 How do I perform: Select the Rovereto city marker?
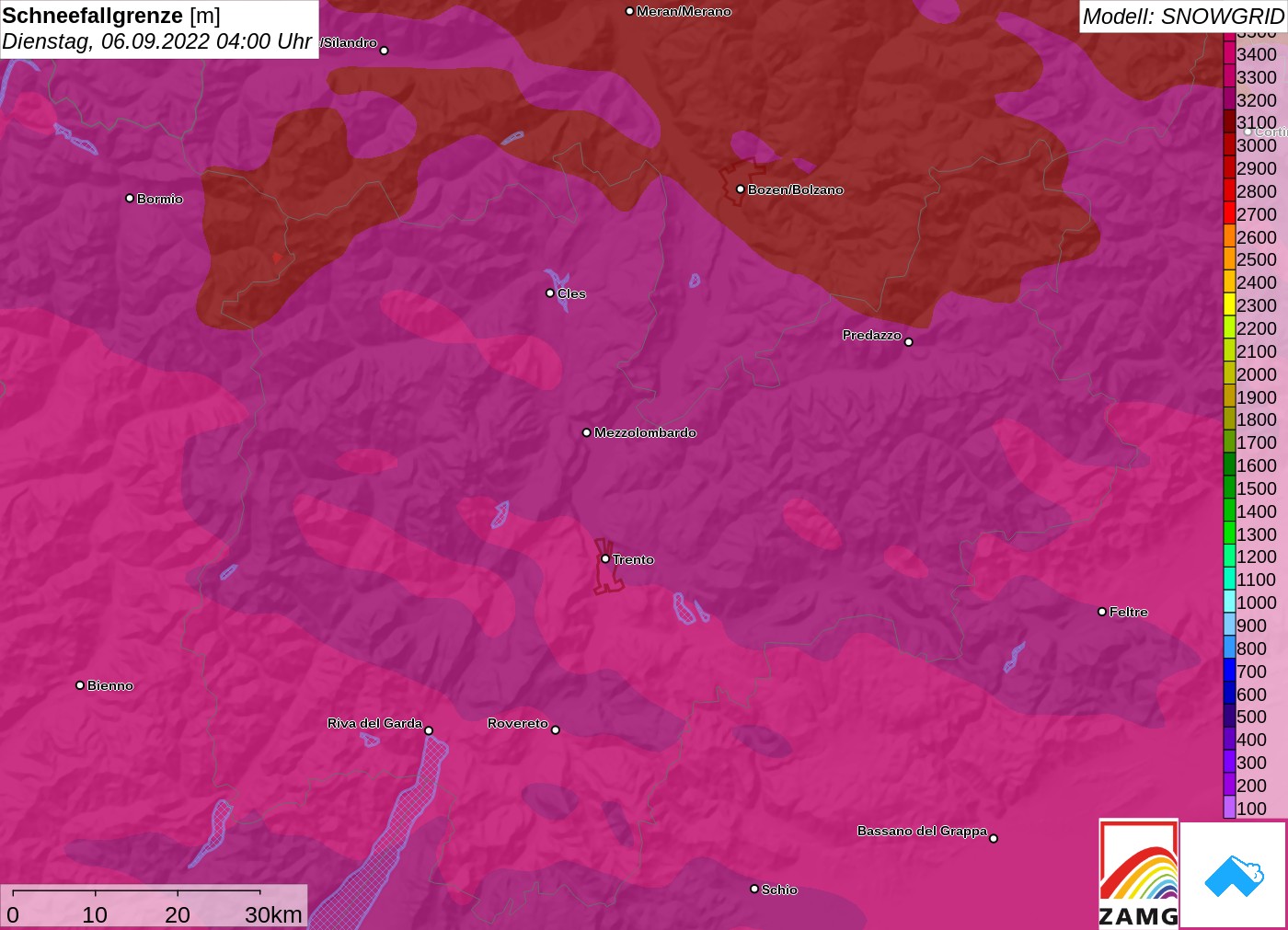(556, 730)
